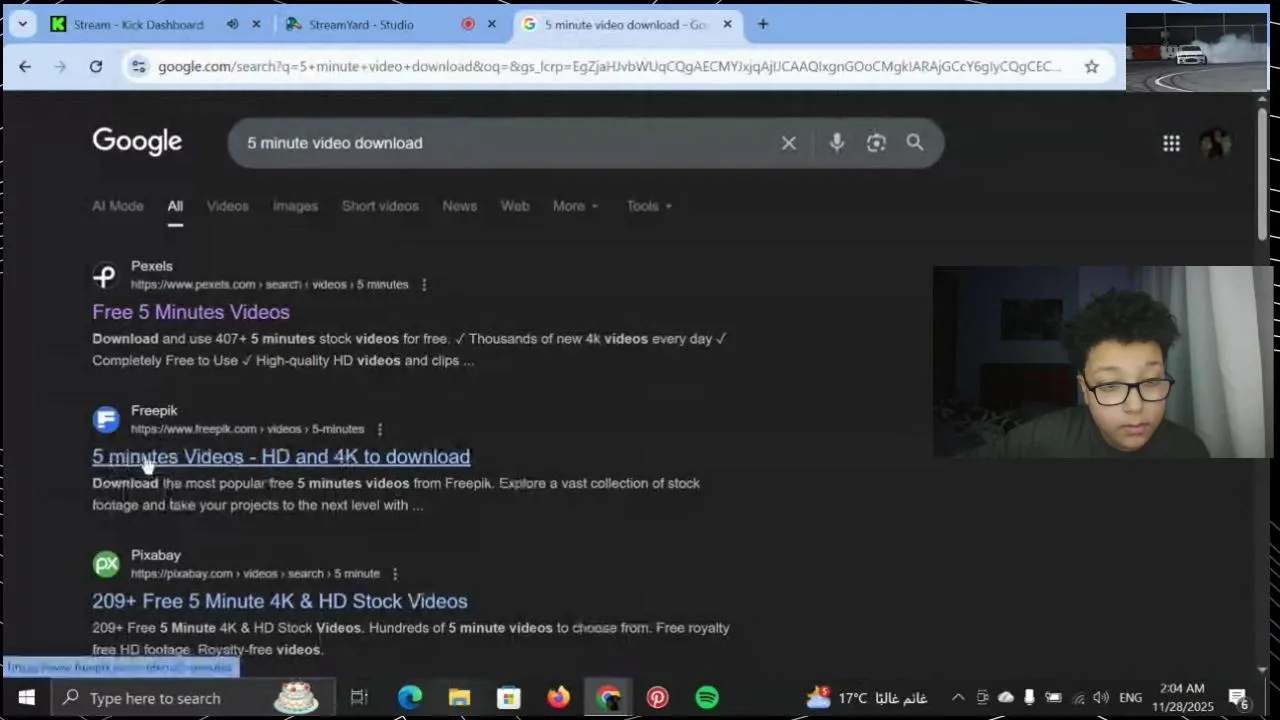Expand the More search filter dropdown

(x=576, y=206)
